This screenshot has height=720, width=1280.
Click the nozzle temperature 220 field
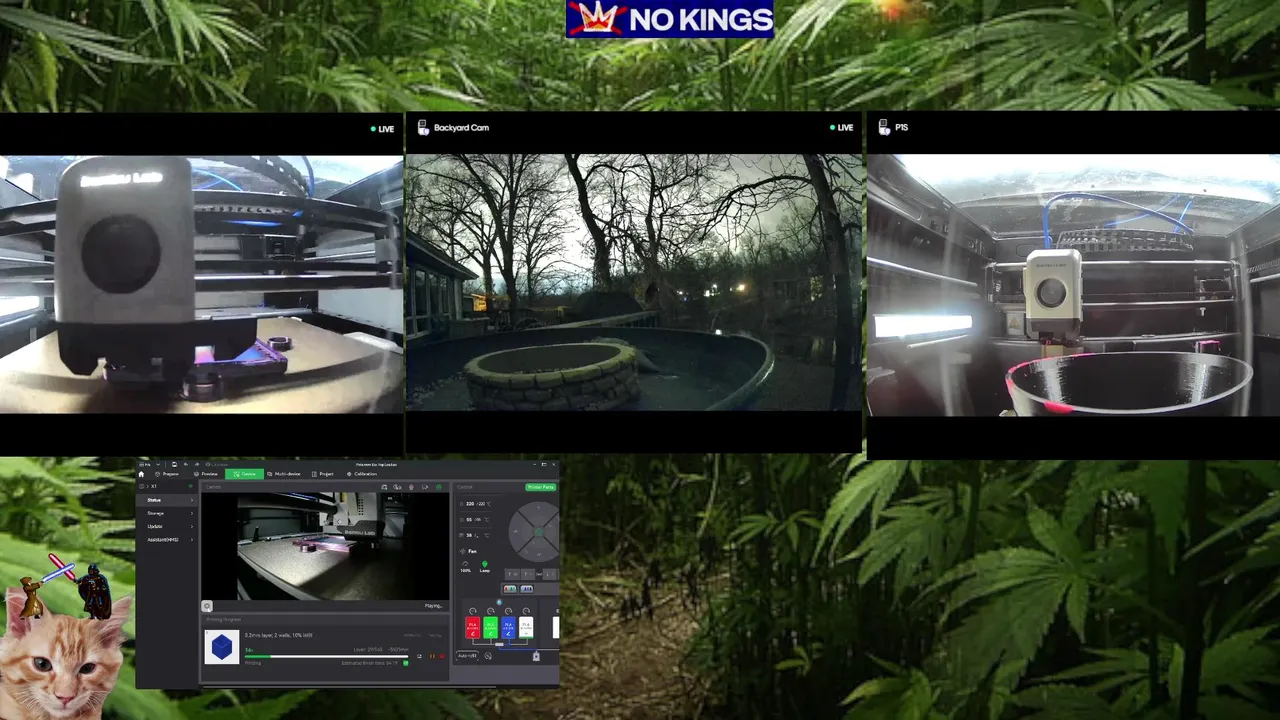[475, 504]
